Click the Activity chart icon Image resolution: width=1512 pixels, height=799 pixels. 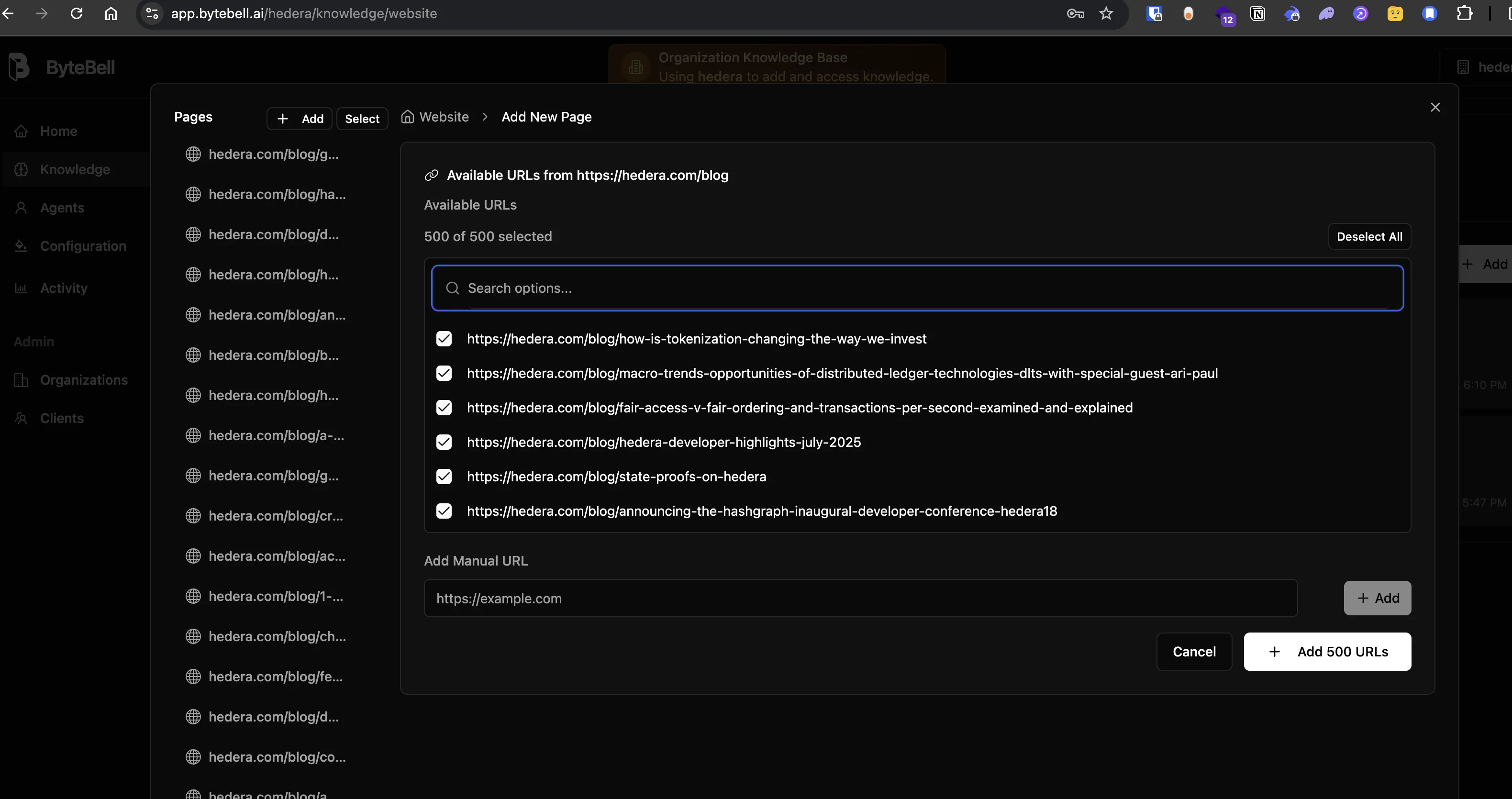pyautogui.click(x=21, y=288)
